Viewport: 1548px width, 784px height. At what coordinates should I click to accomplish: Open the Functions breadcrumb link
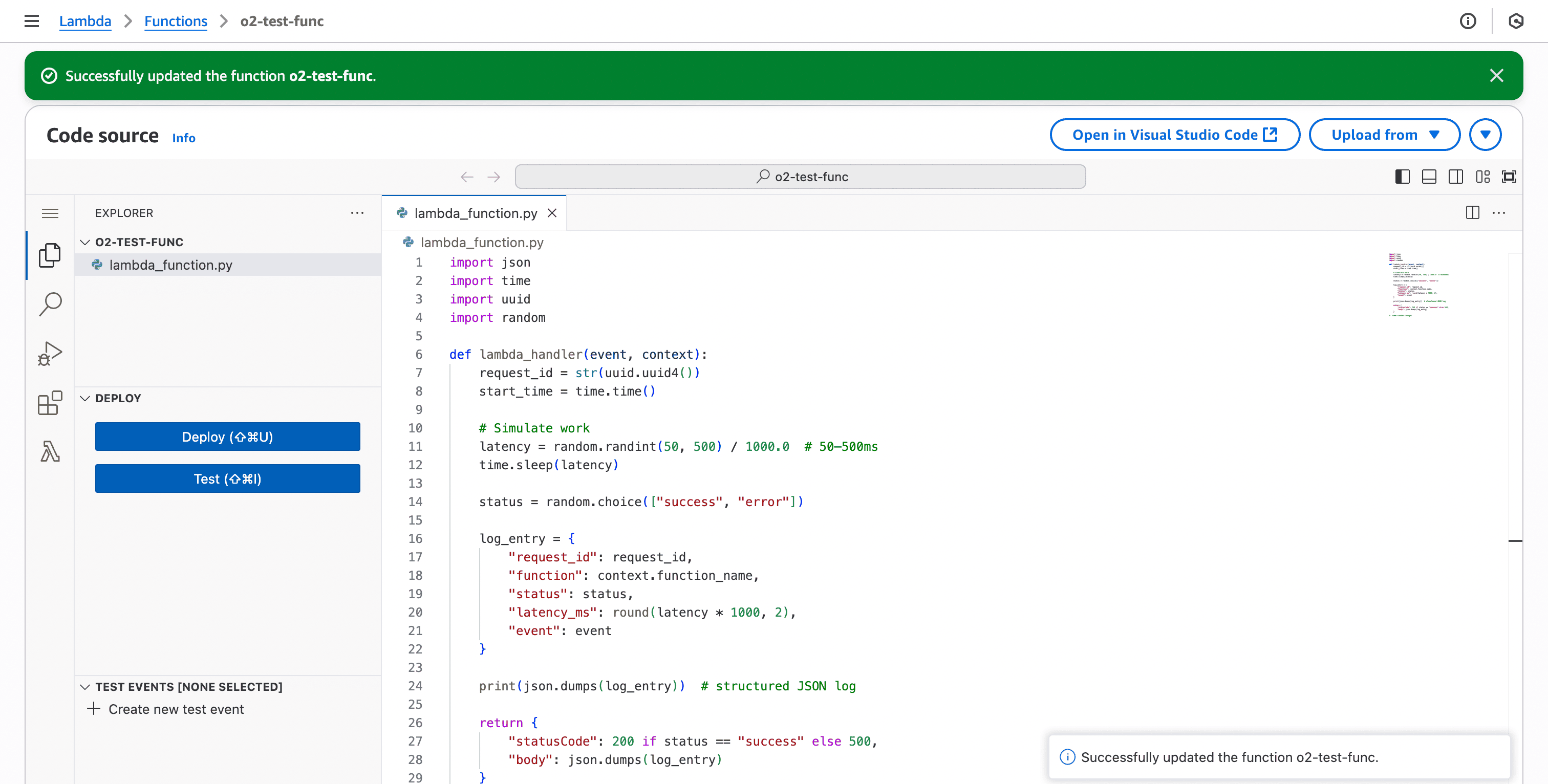(176, 21)
